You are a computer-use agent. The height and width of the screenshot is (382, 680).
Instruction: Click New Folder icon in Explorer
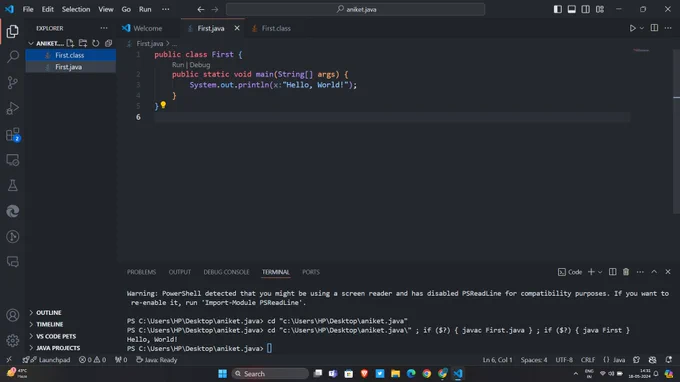point(83,43)
